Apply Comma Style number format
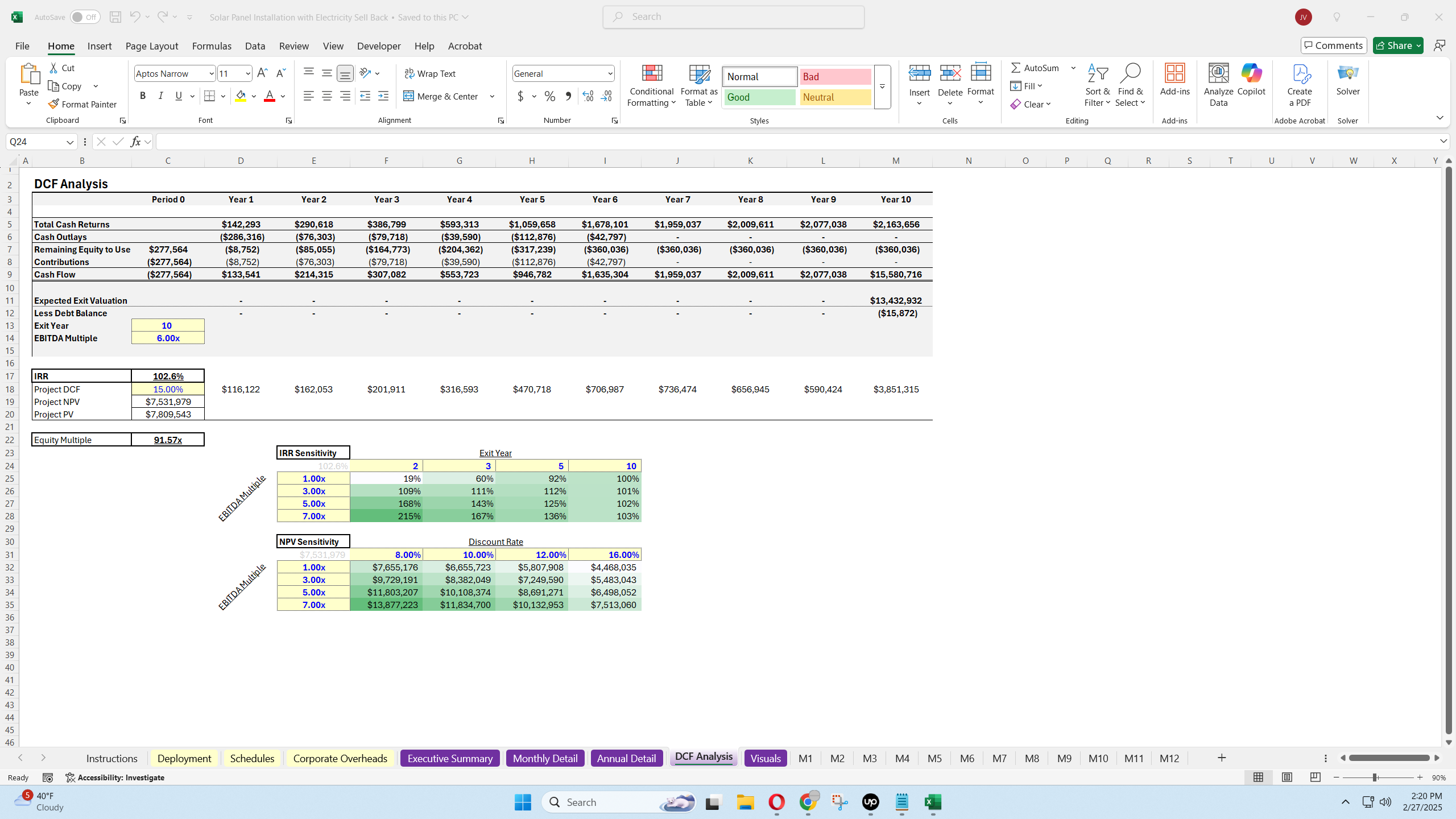The width and height of the screenshot is (1456, 819). 568,96
